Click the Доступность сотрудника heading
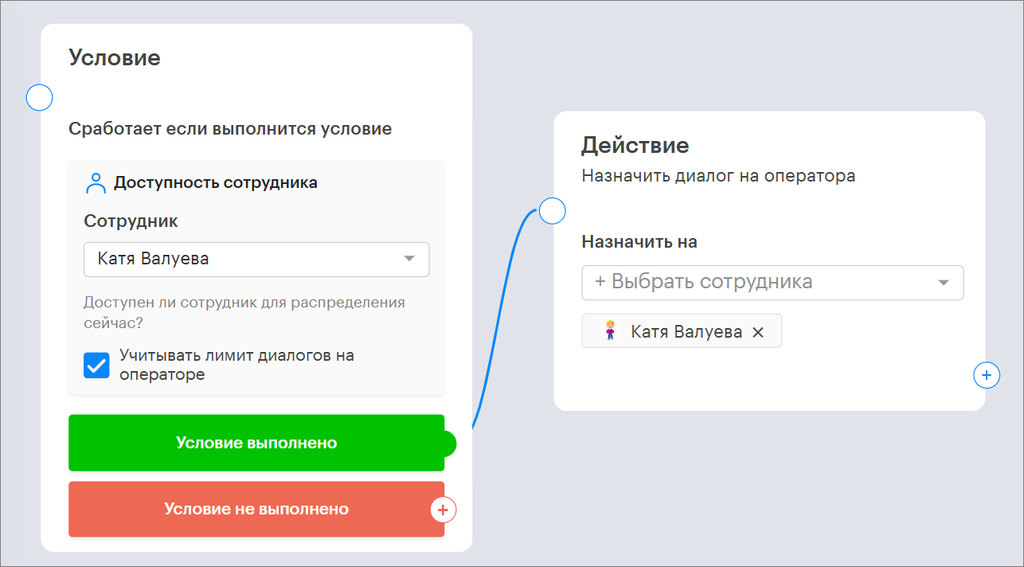This screenshot has height=567, width=1024. point(216,183)
